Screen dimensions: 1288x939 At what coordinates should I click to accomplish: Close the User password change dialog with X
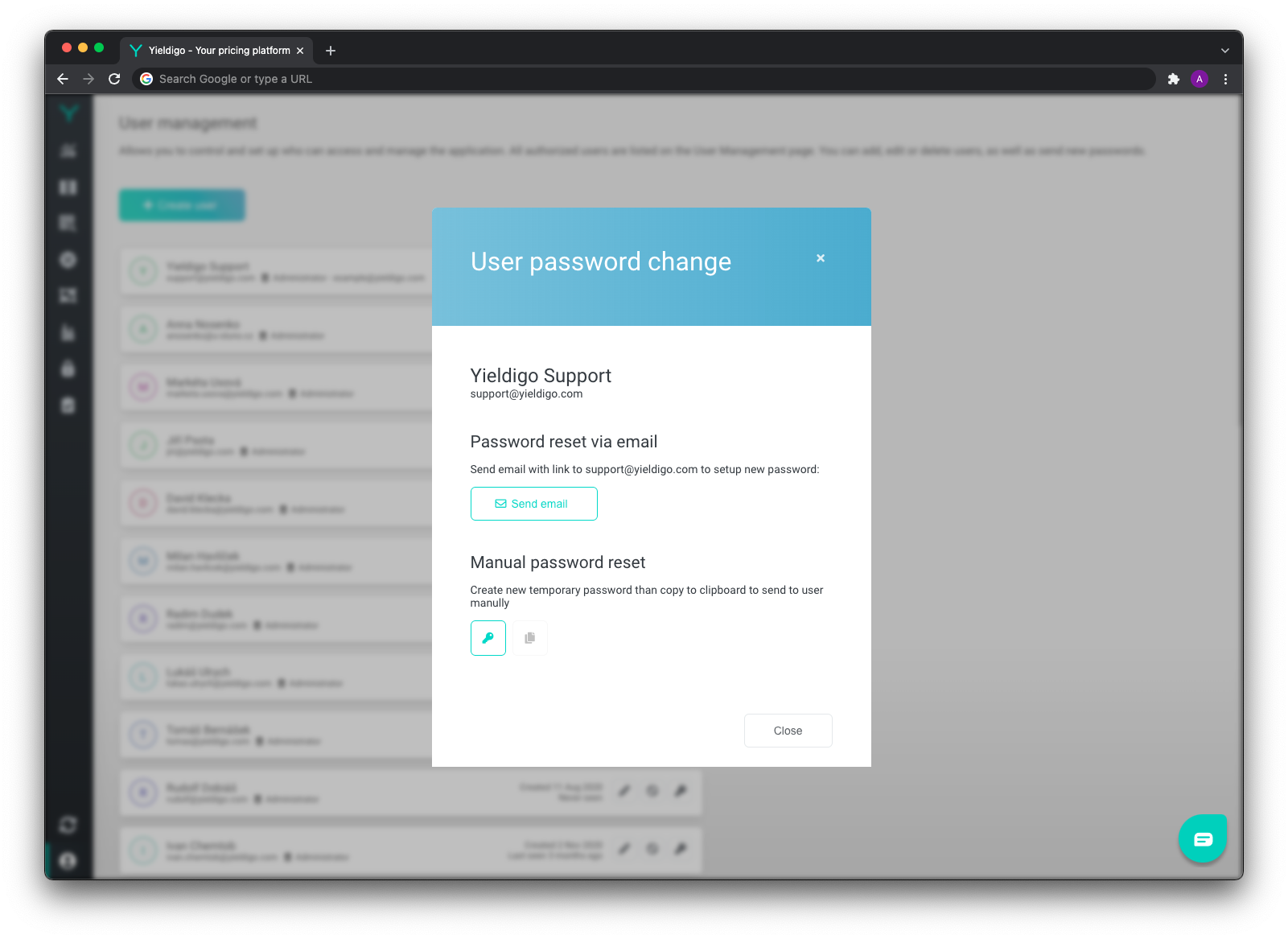(x=821, y=258)
